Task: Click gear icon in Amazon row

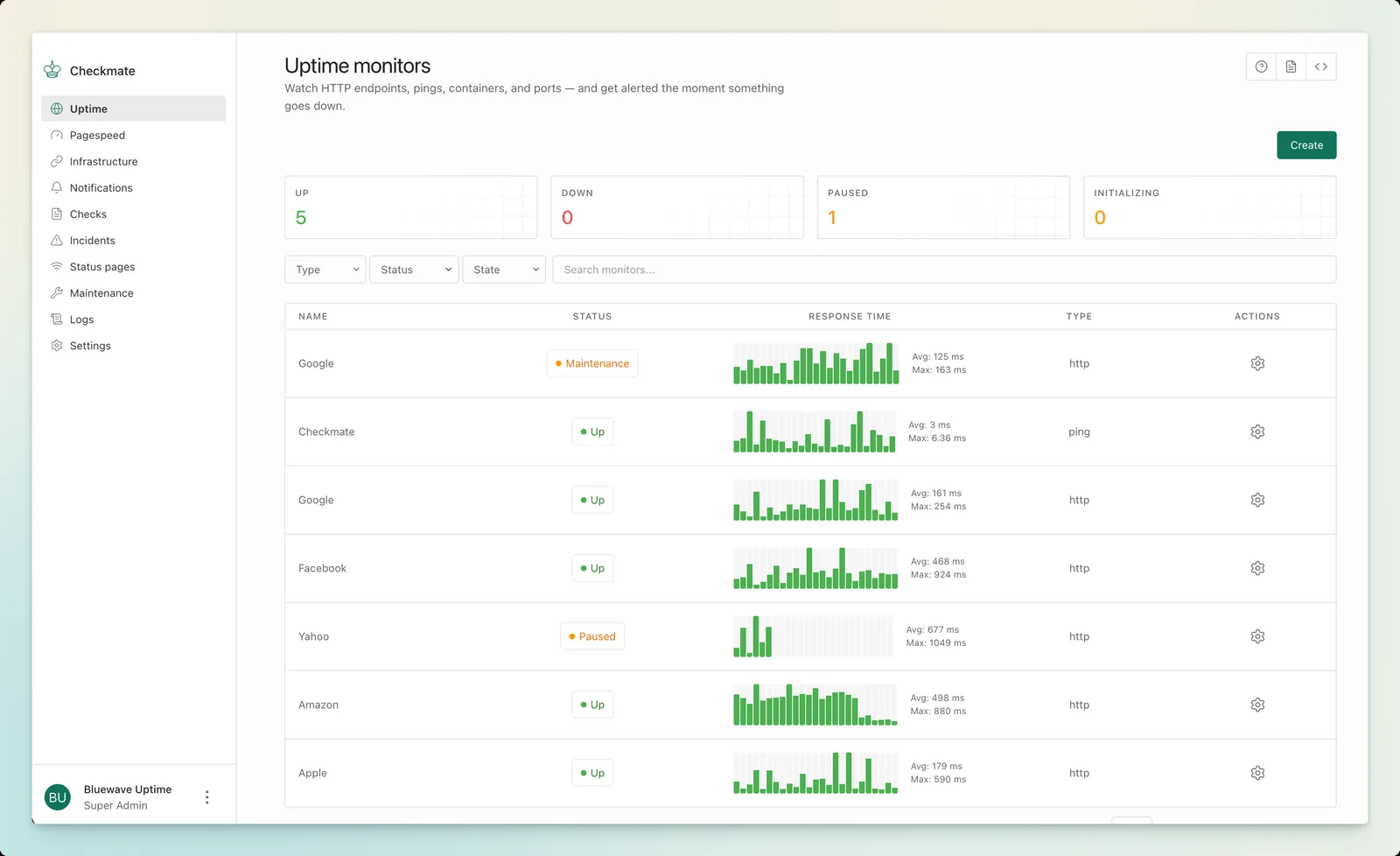Action: coord(1257,705)
